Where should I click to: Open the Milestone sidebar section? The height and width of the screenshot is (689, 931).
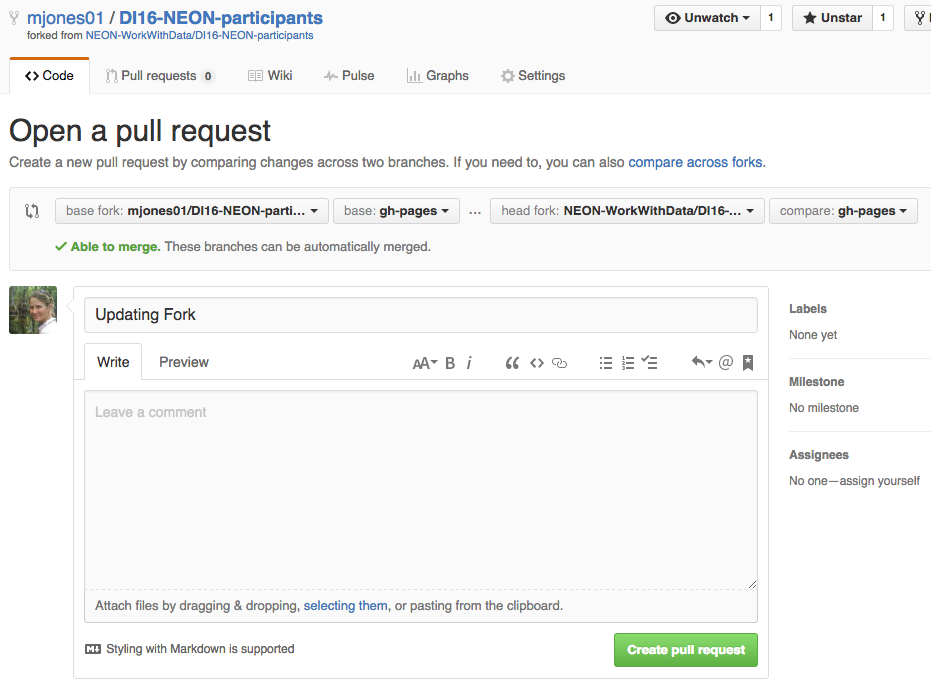[816, 382]
